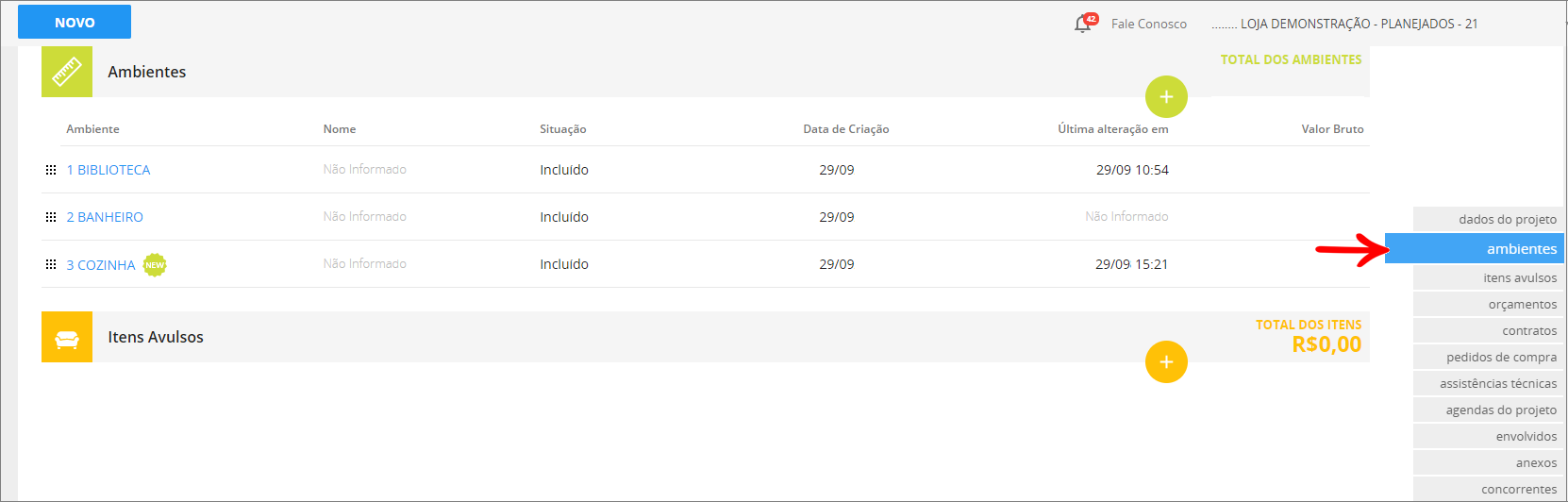1568x502 pixels.
Task: Open the LOJA DEMONSTRAÇÃO store selector
Action: pyautogui.click(x=1345, y=24)
